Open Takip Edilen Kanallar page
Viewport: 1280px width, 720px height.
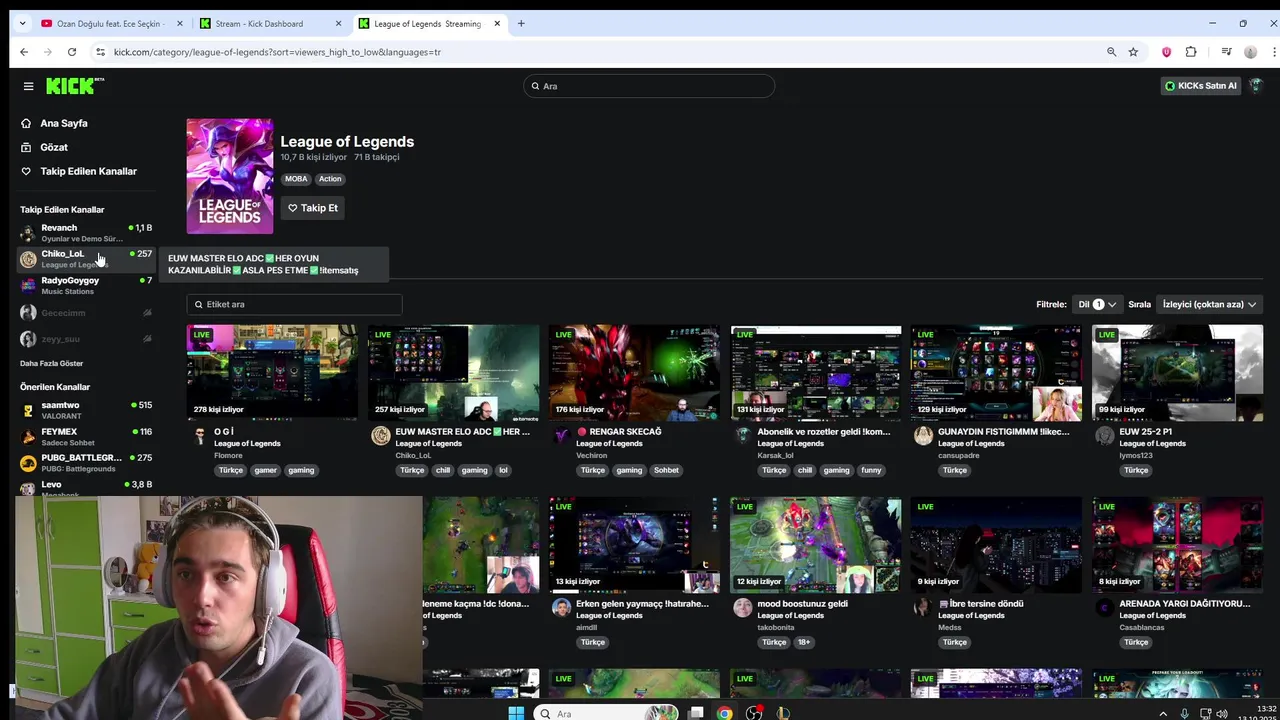(88, 171)
